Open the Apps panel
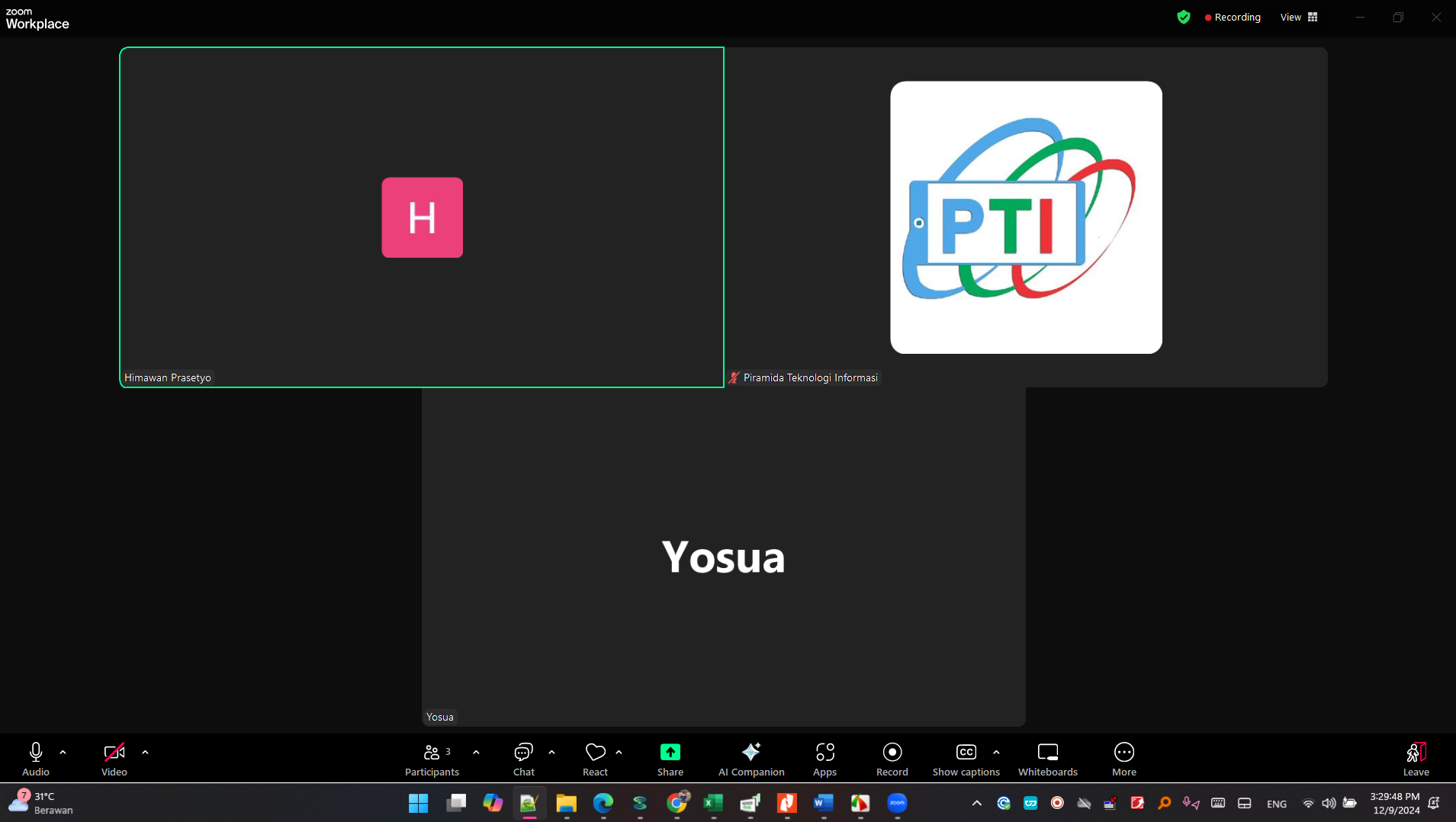Screen dimensions: 1456x822 [824, 759]
